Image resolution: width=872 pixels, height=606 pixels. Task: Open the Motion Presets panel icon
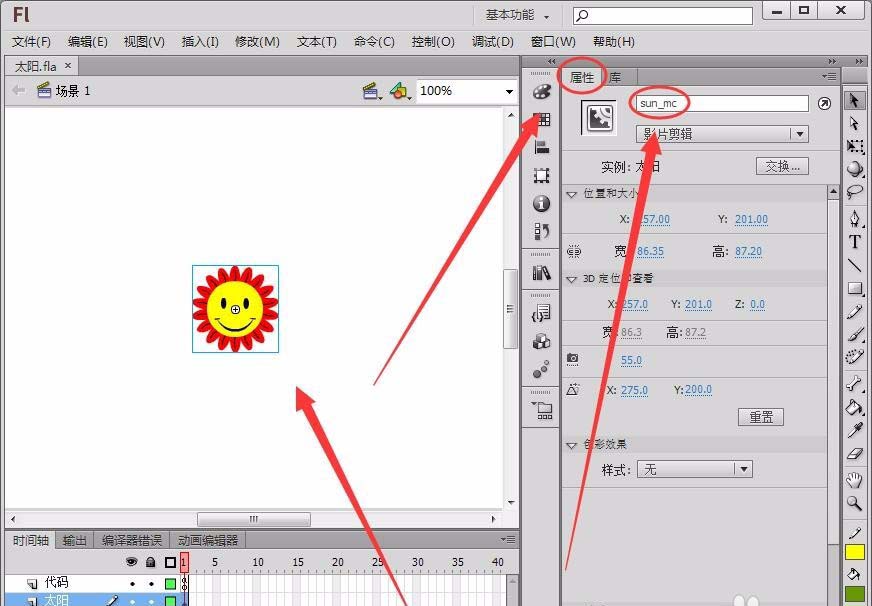[541, 369]
